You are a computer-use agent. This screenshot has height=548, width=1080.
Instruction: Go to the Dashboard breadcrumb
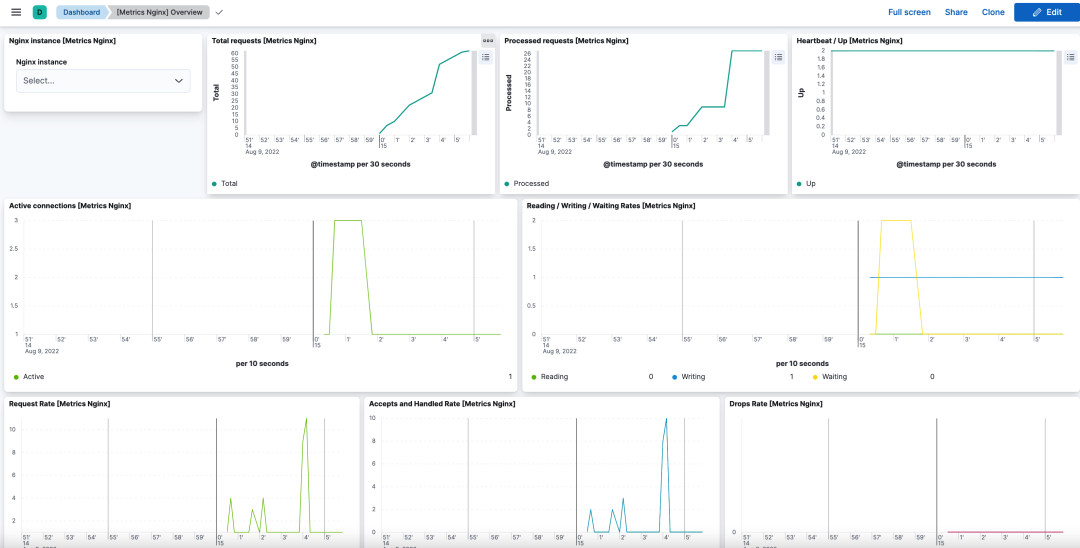81,12
